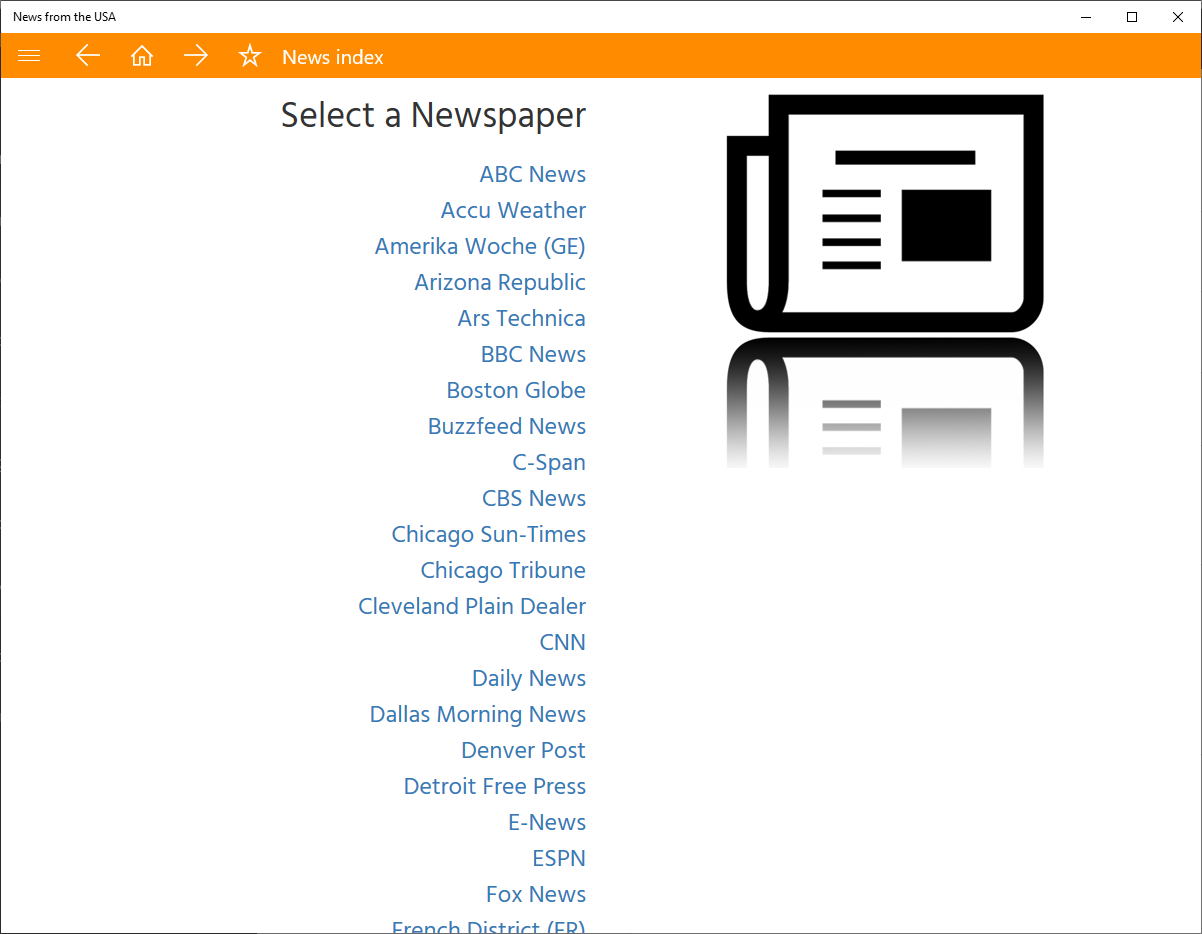1202x934 pixels.
Task: Open the Boston Globe
Action: [x=516, y=390]
